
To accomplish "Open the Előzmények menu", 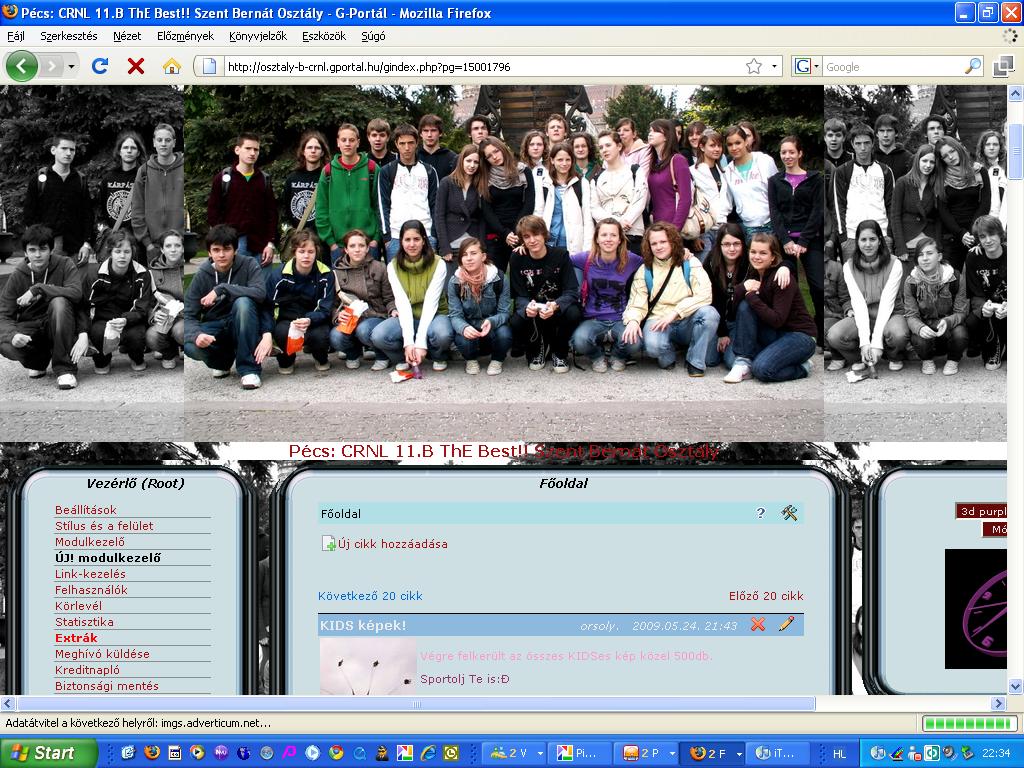I will coord(185,36).
